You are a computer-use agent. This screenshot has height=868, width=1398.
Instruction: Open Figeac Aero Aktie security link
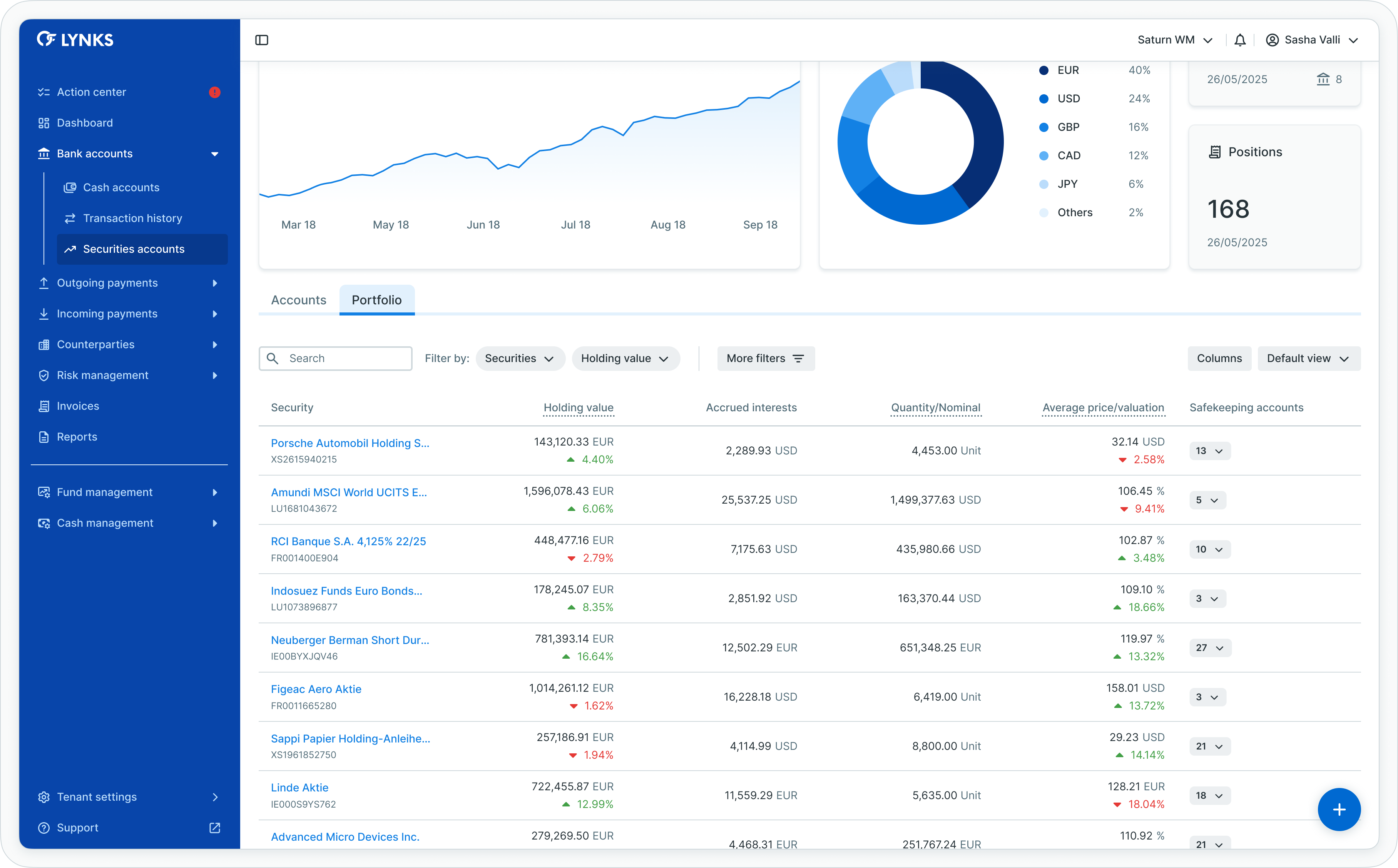316,689
